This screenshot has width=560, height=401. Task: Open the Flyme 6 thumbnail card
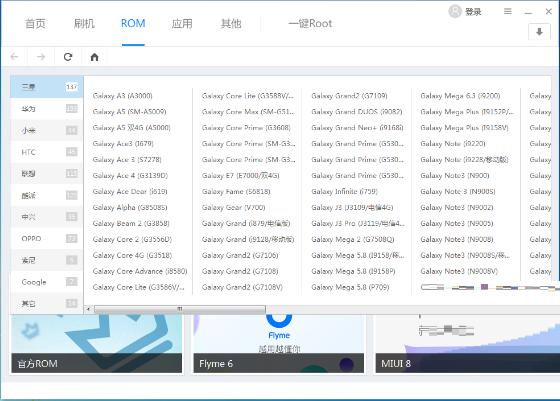279,344
